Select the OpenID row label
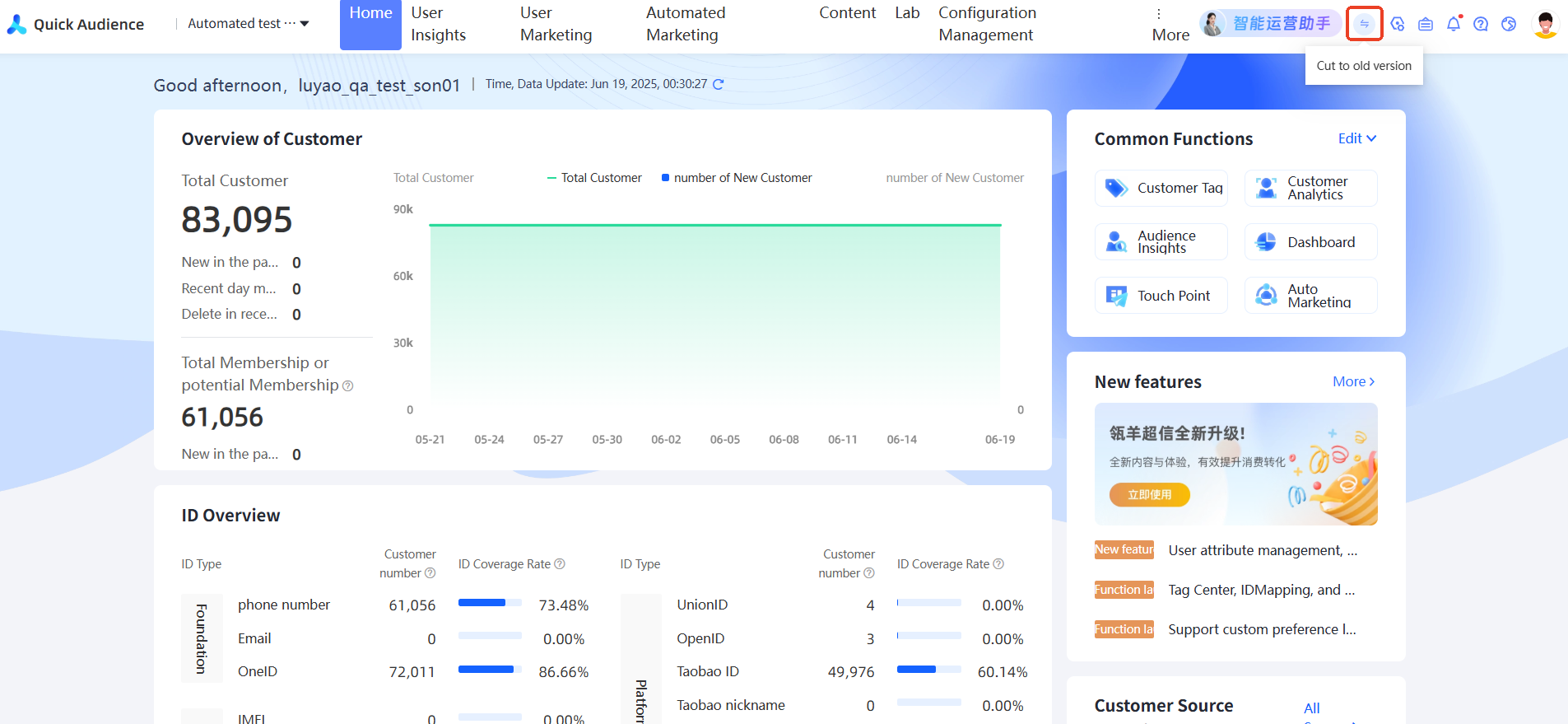This screenshot has width=1568, height=724. 700,638
